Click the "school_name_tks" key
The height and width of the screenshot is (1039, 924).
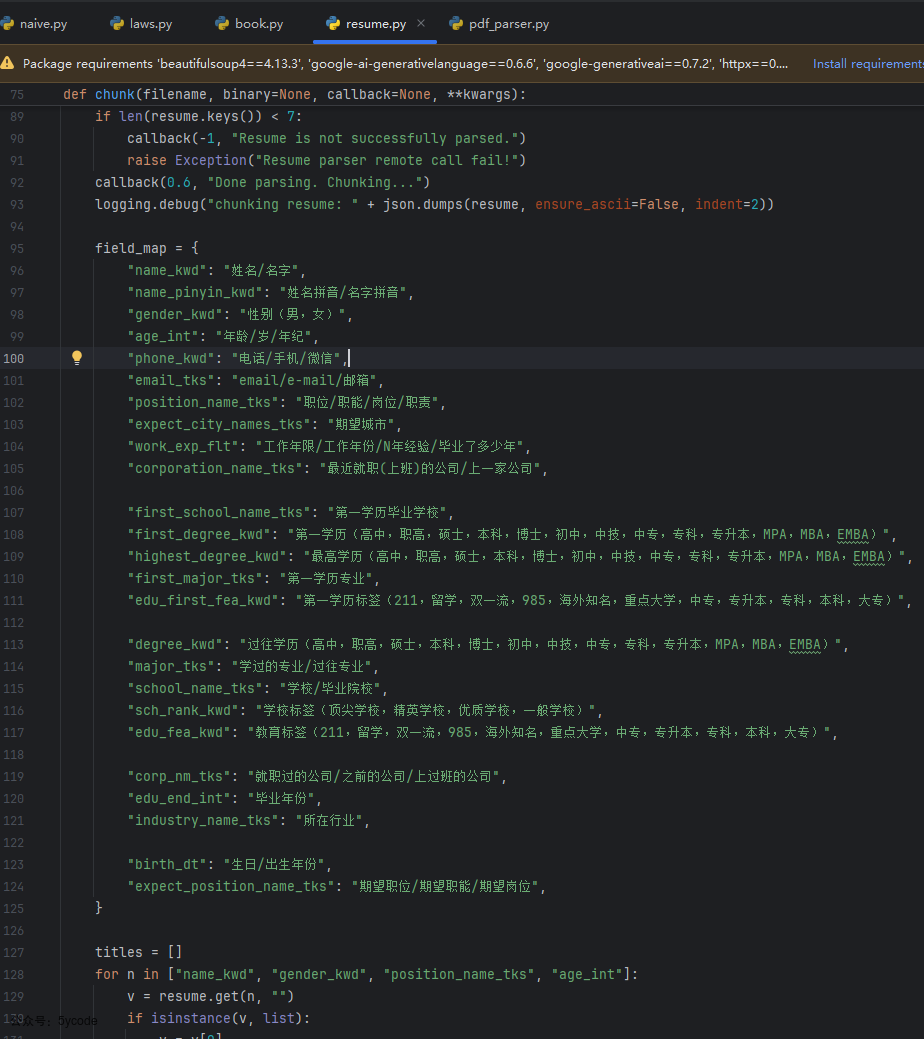195,688
